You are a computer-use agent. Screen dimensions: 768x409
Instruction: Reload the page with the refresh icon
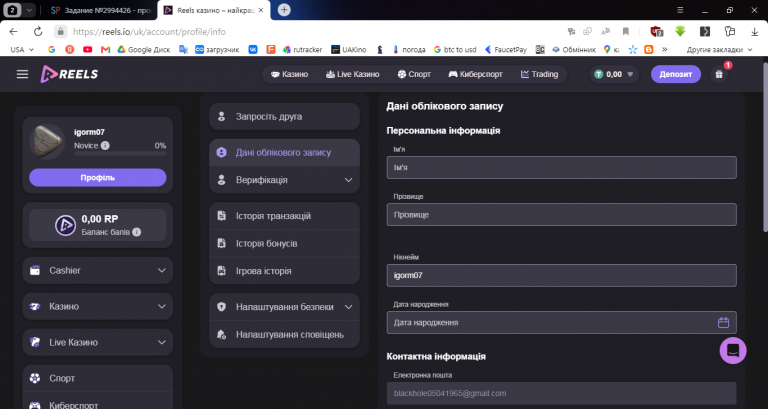tap(38, 31)
